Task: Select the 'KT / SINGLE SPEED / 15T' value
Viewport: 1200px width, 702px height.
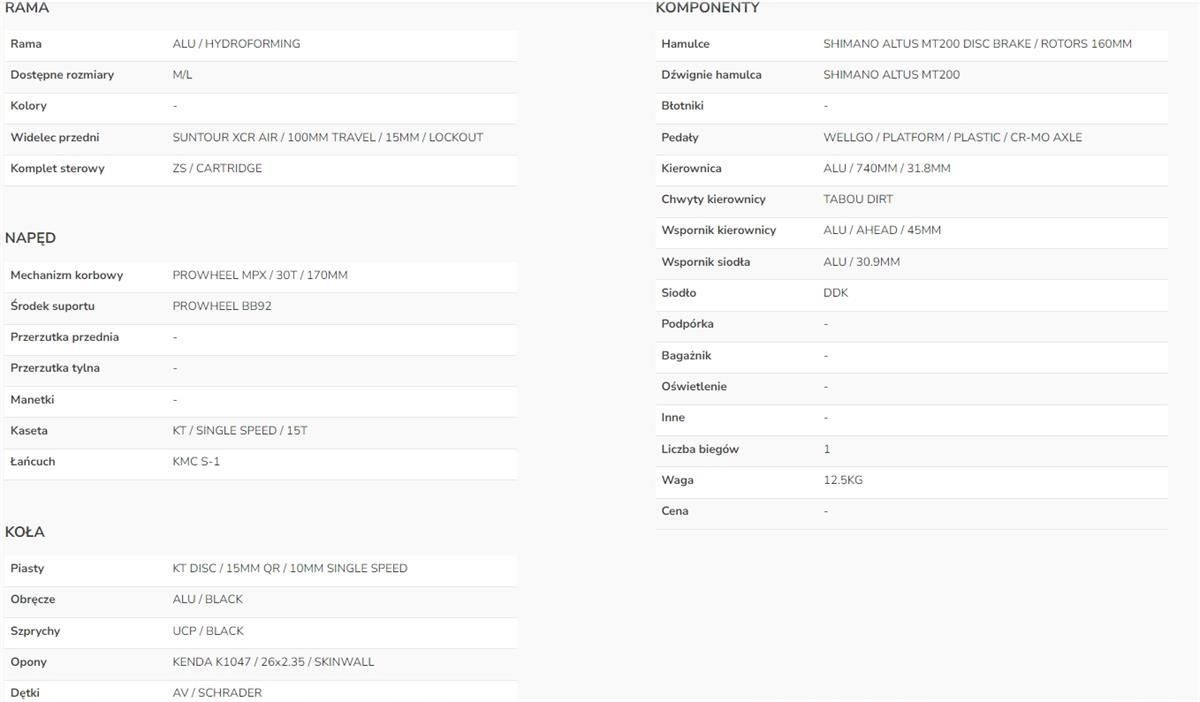Action: (240, 431)
